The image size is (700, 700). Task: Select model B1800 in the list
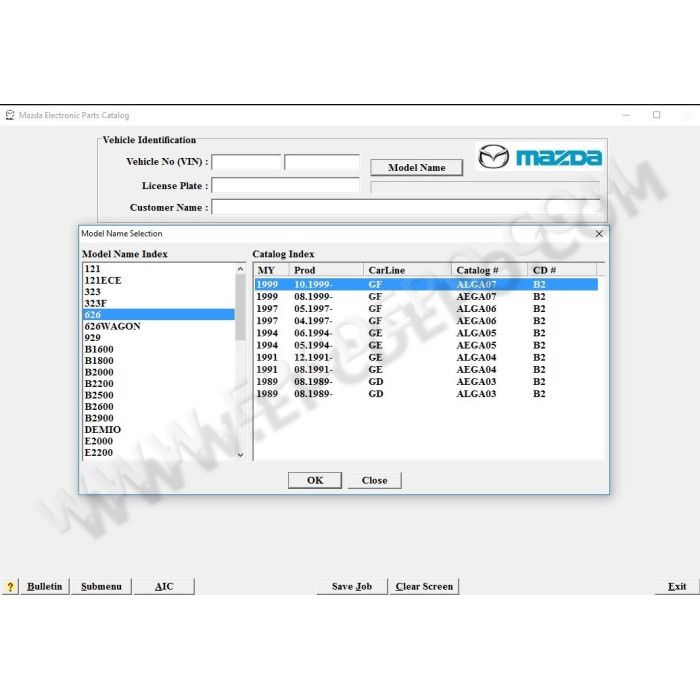[x=158, y=361]
